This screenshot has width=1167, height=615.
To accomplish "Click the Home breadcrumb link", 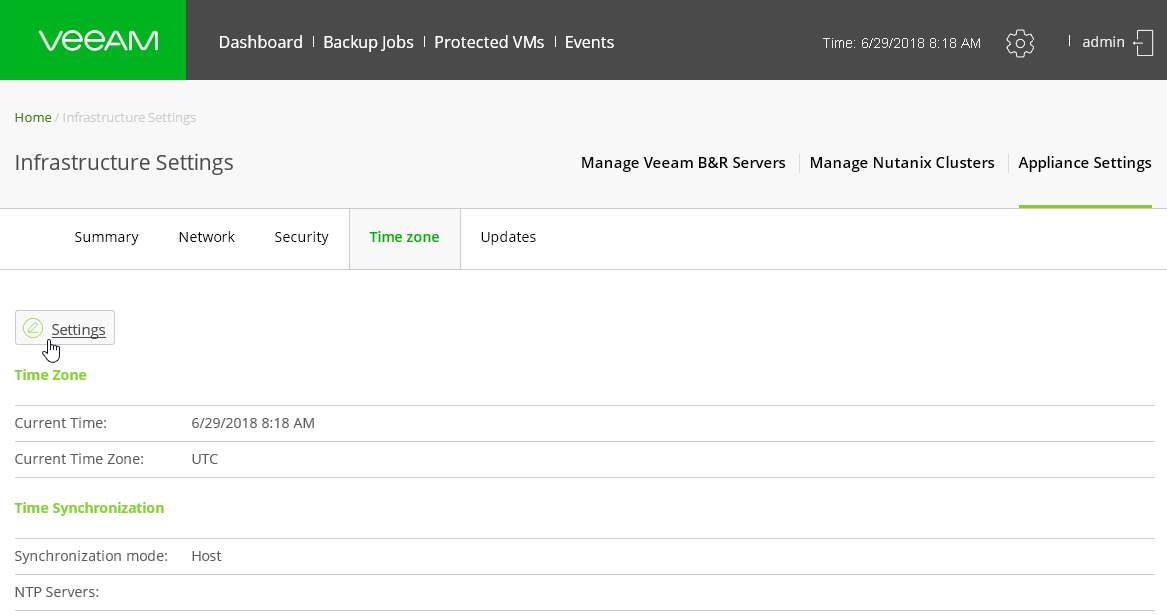I will 33,118.
